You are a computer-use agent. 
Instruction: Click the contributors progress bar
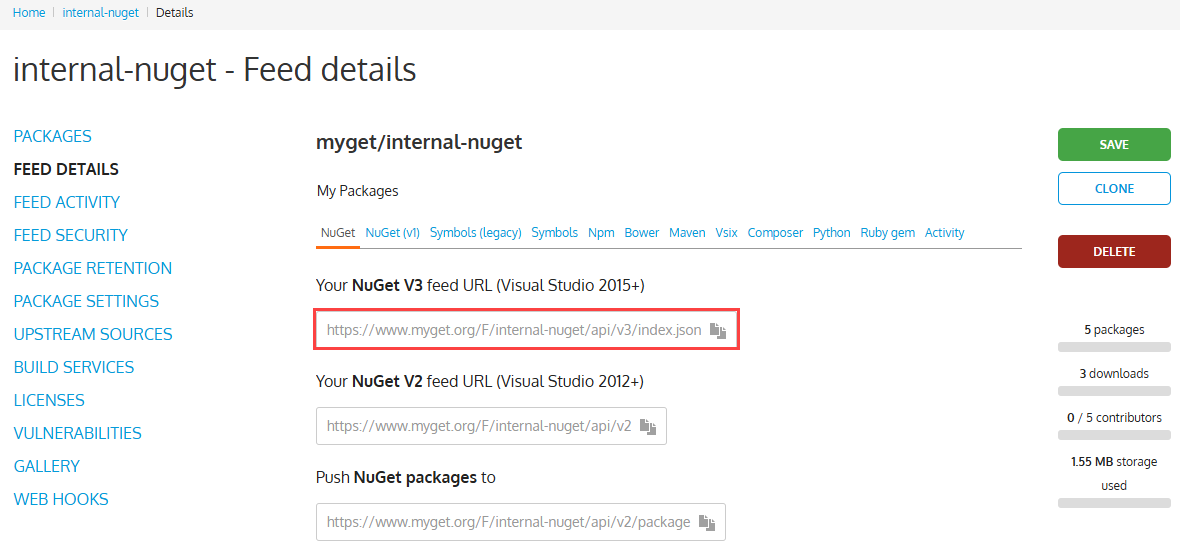click(x=1114, y=435)
